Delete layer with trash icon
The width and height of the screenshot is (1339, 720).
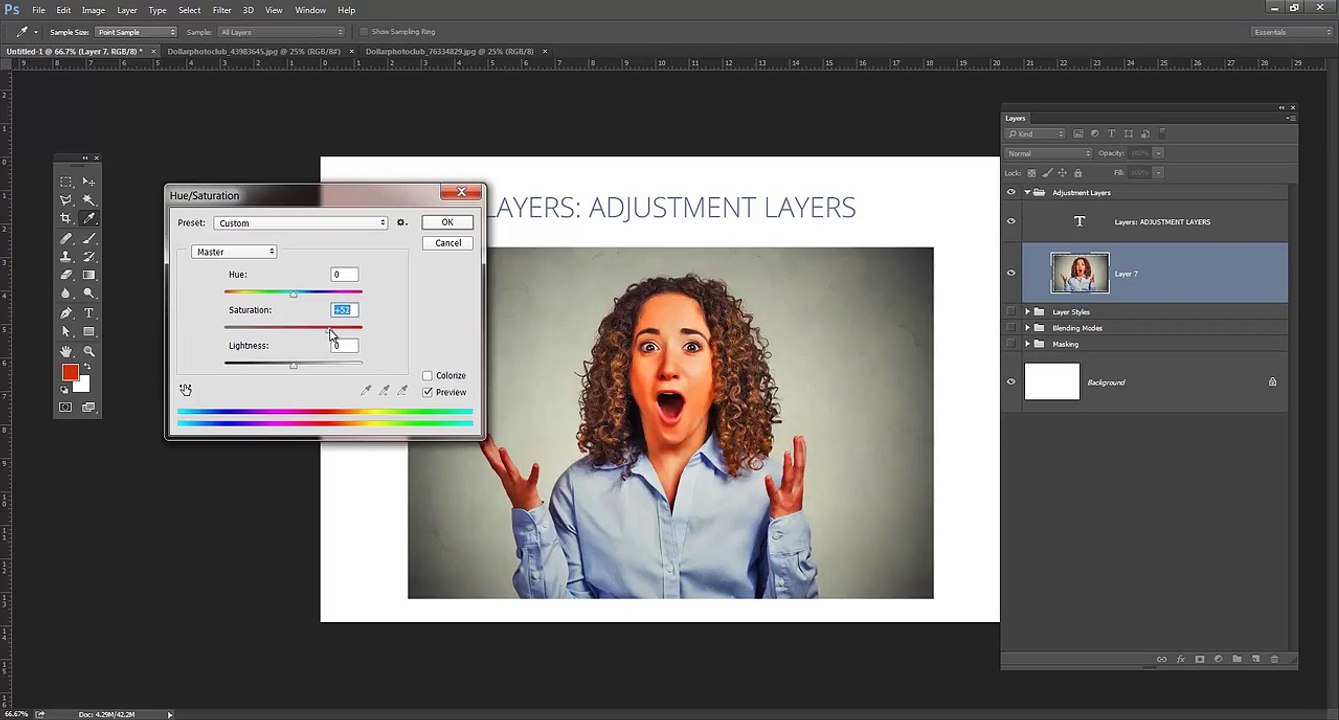click(1274, 659)
